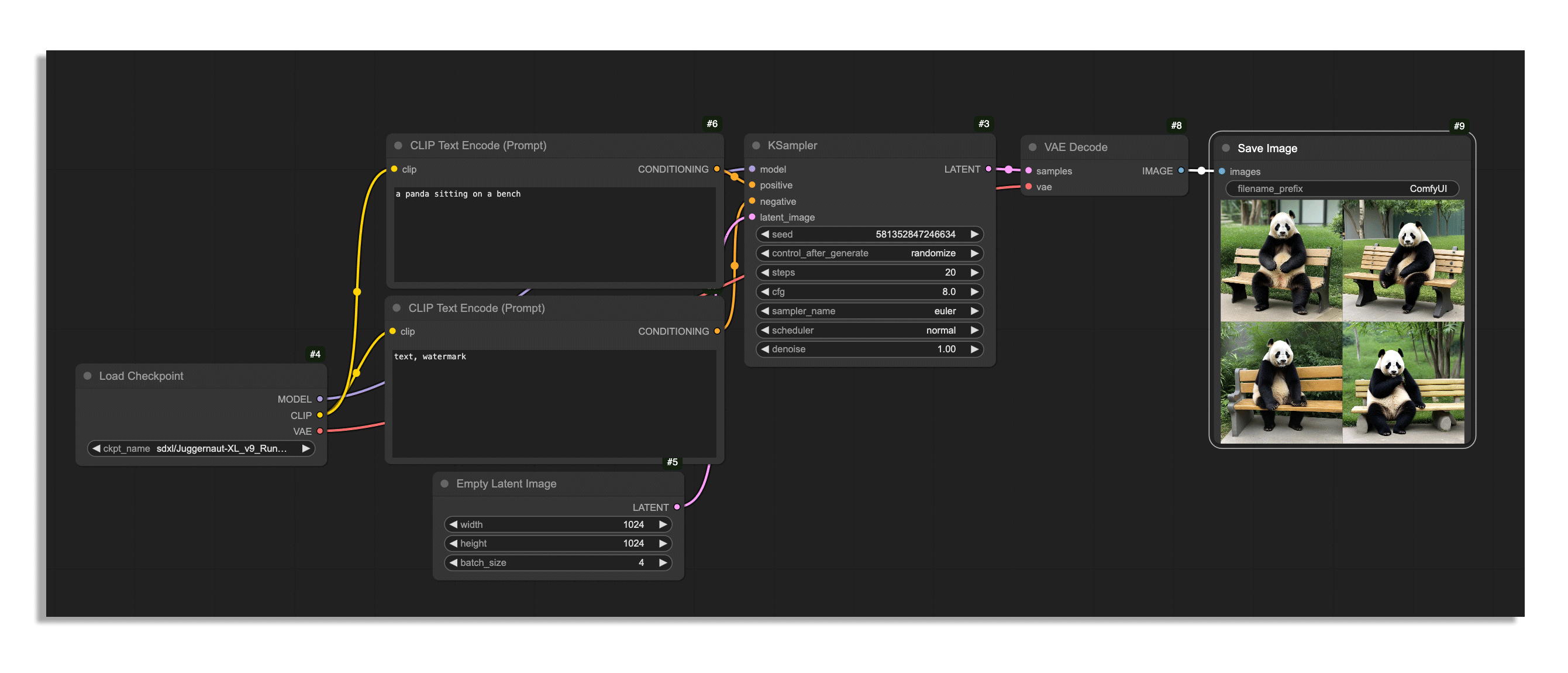
Task: Click the VAE Decode vae input socket
Action: tap(1029, 187)
